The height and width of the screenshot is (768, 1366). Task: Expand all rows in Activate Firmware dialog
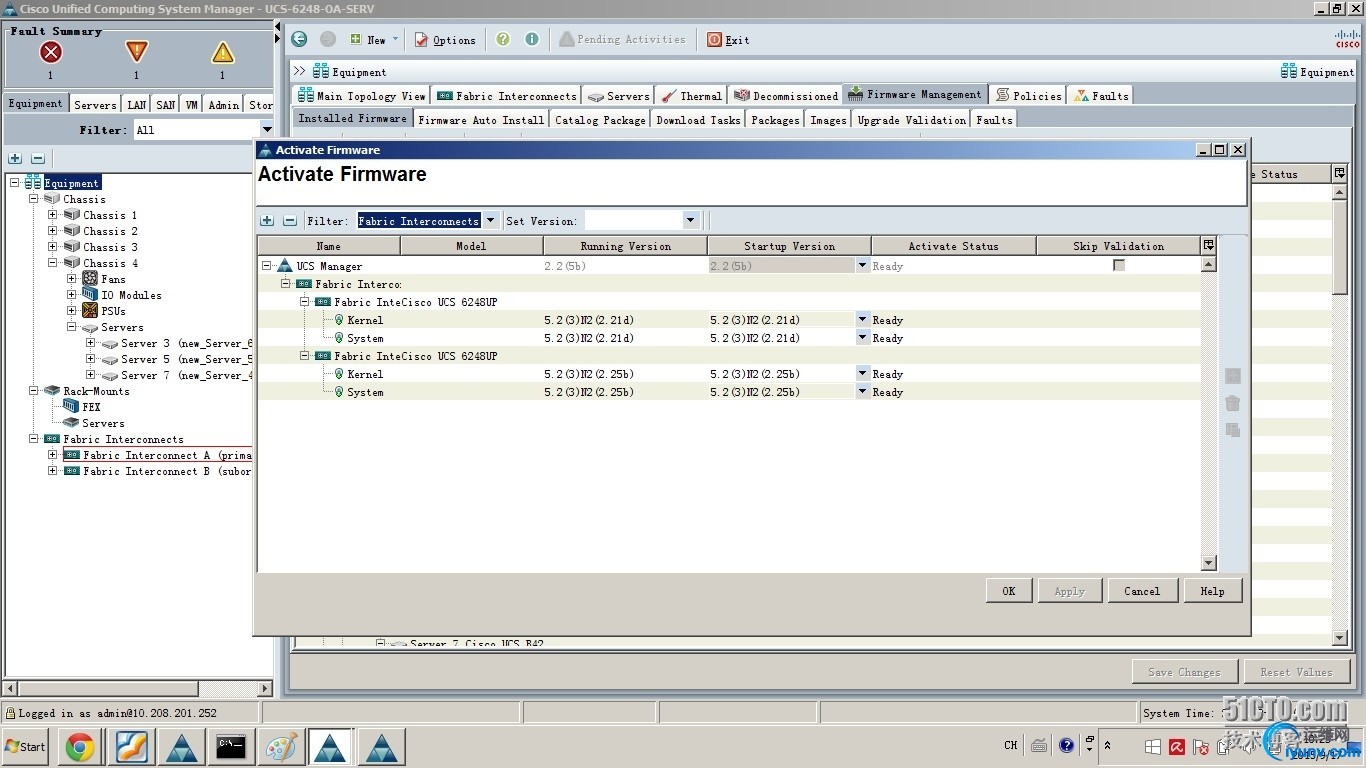(267, 220)
